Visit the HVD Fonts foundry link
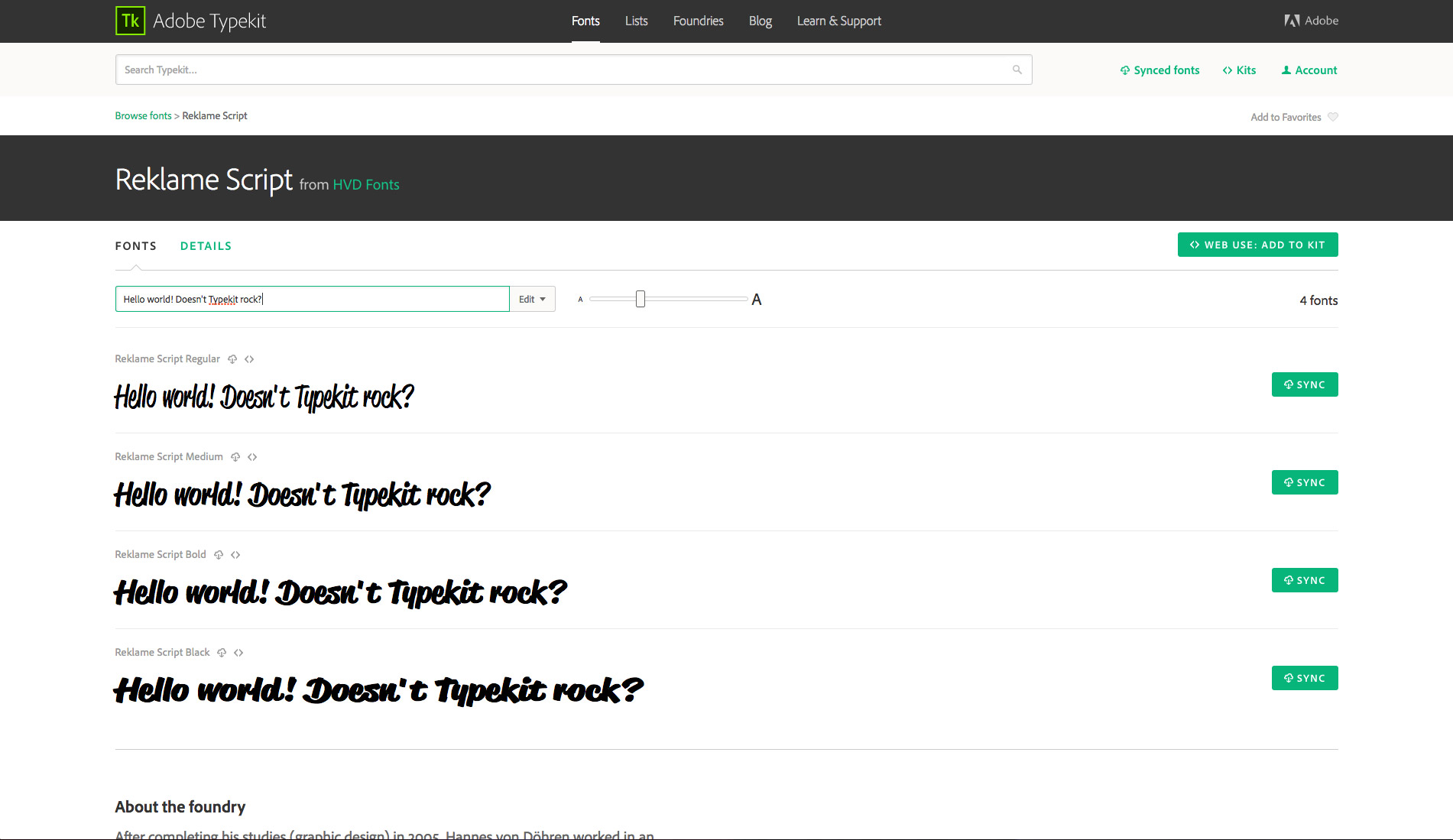Image resolution: width=1453 pixels, height=840 pixels. (x=365, y=184)
